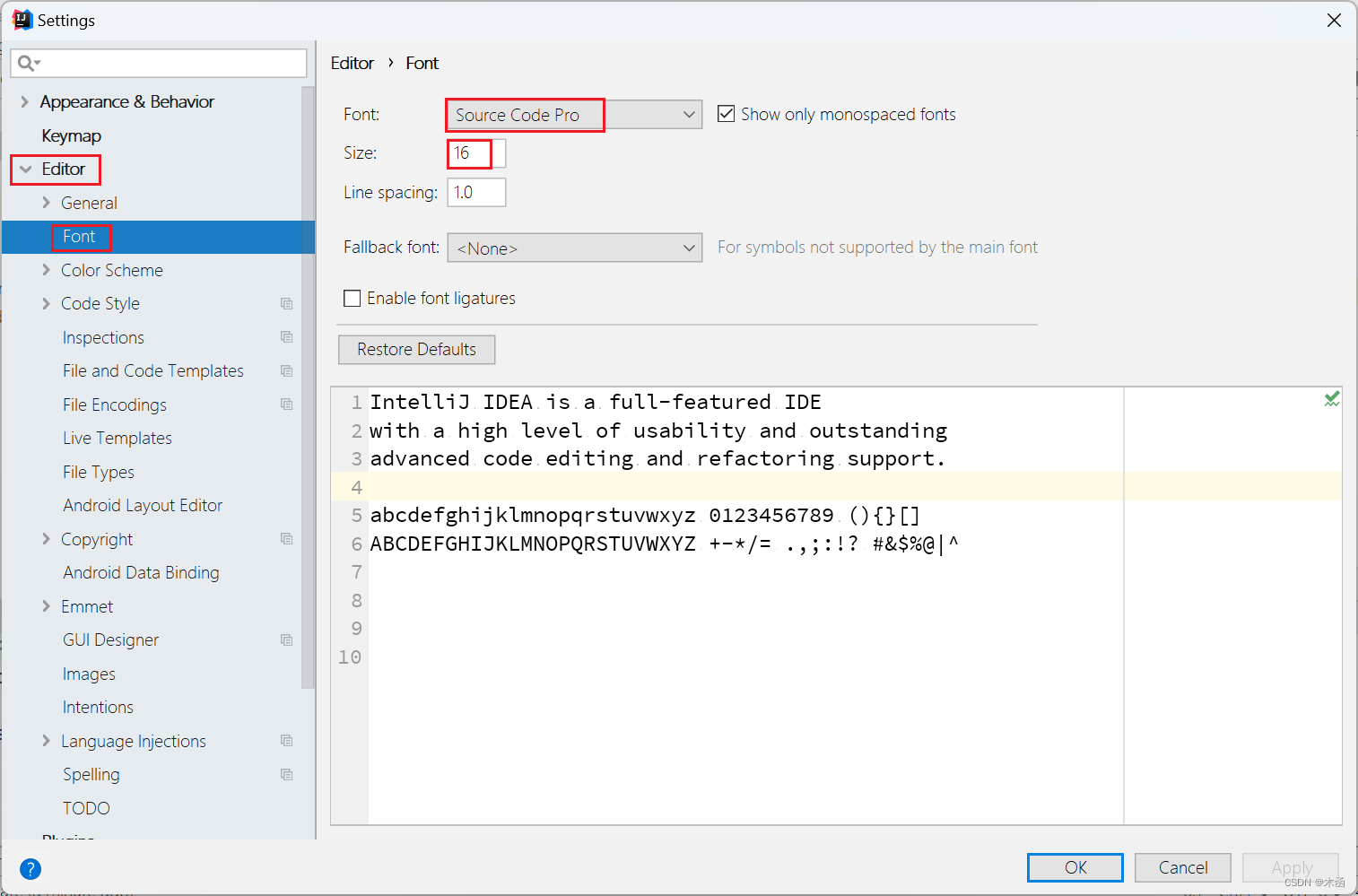Image resolution: width=1358 pixels, height=896 pixels.
Task: Click project-level icon beside Spelling
Action: (286, 775)
